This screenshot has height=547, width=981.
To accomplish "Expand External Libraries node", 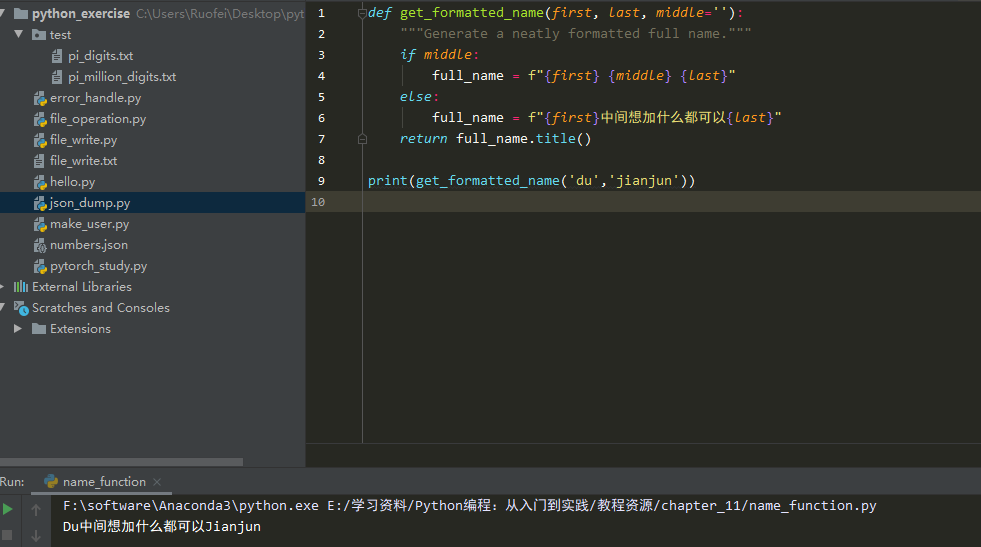I will [x=3, y=287].
